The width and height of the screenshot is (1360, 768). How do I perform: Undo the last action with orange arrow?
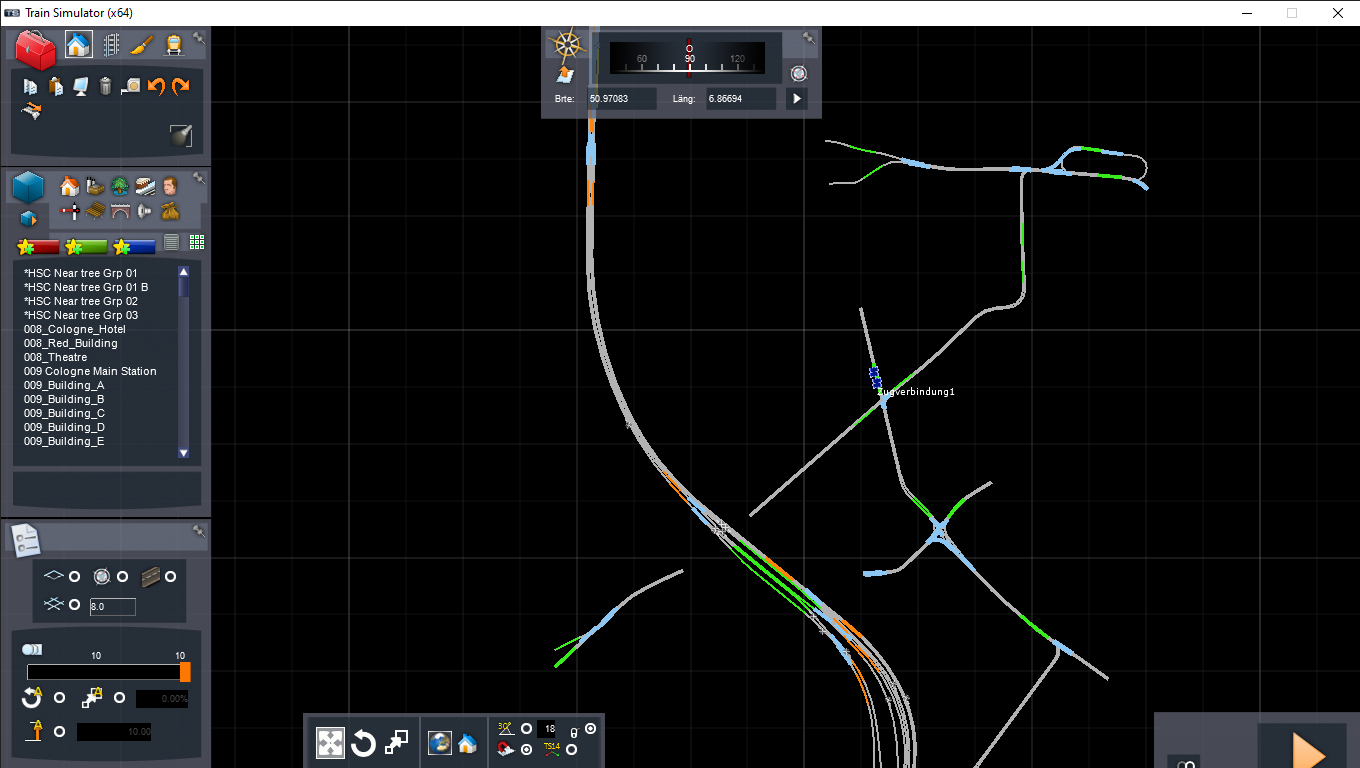[x=155, y=87]
